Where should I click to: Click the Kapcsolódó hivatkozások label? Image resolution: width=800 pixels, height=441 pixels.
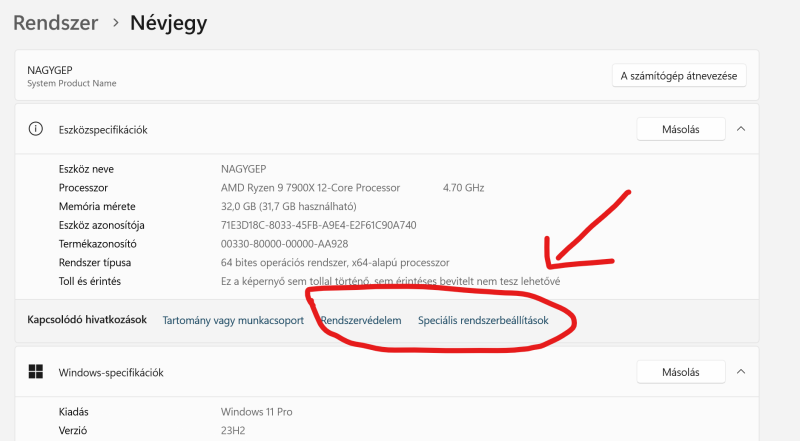click(x=87, y=320)
